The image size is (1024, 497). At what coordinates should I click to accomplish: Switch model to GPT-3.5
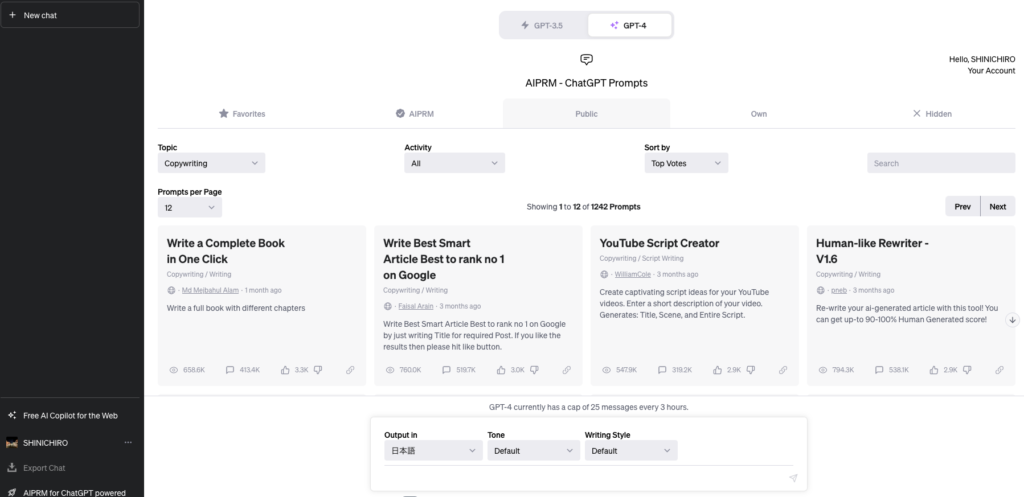(543, 25)
